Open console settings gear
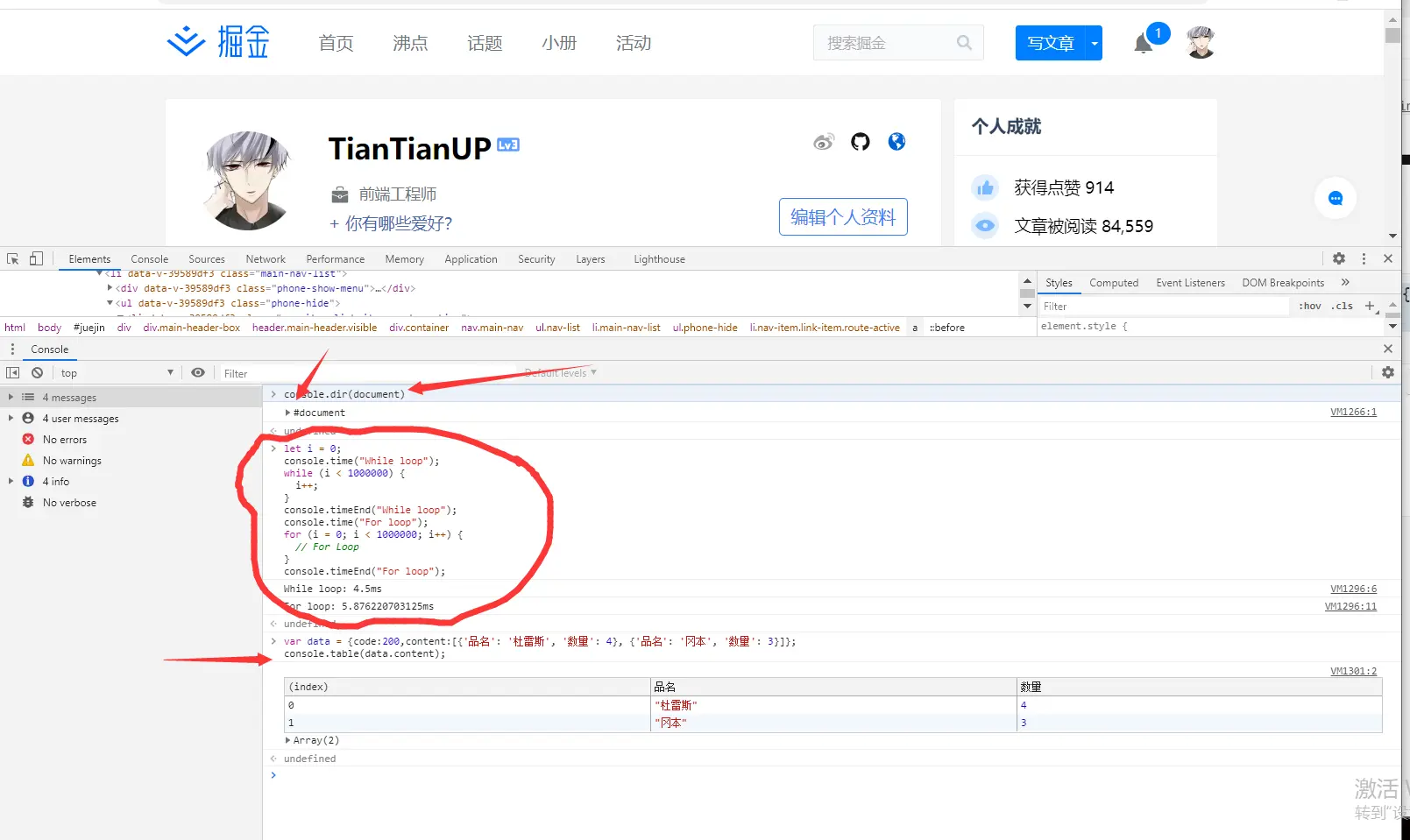This screenshot has height=840, width=1410. click(x=1388, y=372)
